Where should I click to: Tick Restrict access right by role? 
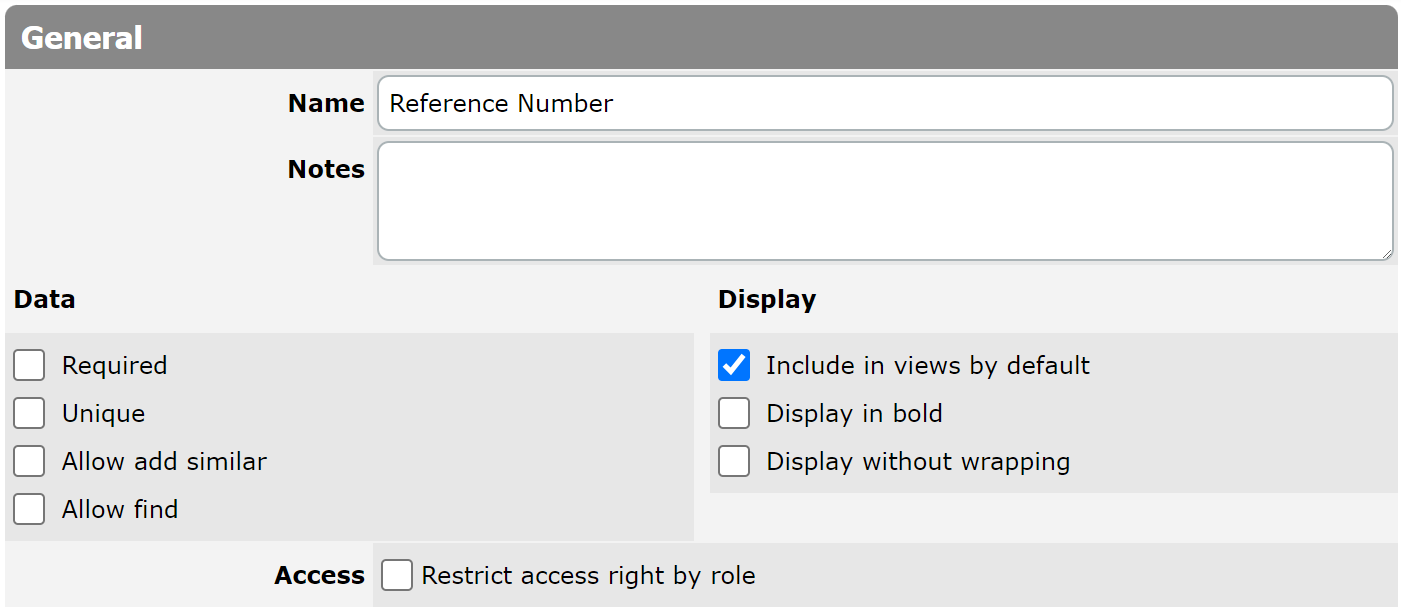pyautogui.click(x=397, y=575)
